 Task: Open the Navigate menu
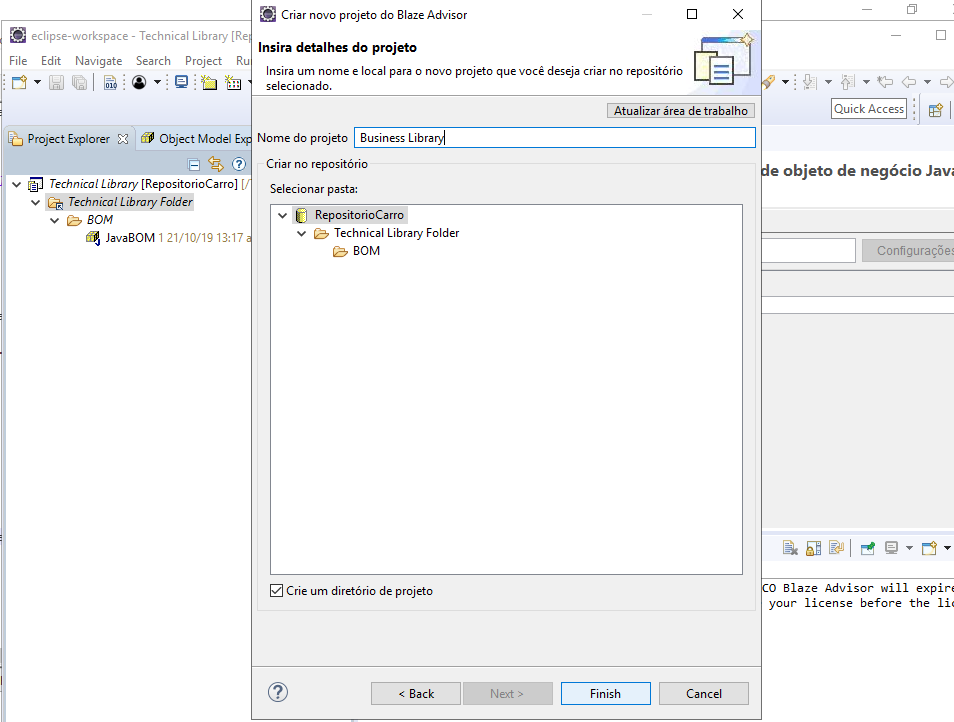pyautogui.click(x=98, y=60)
